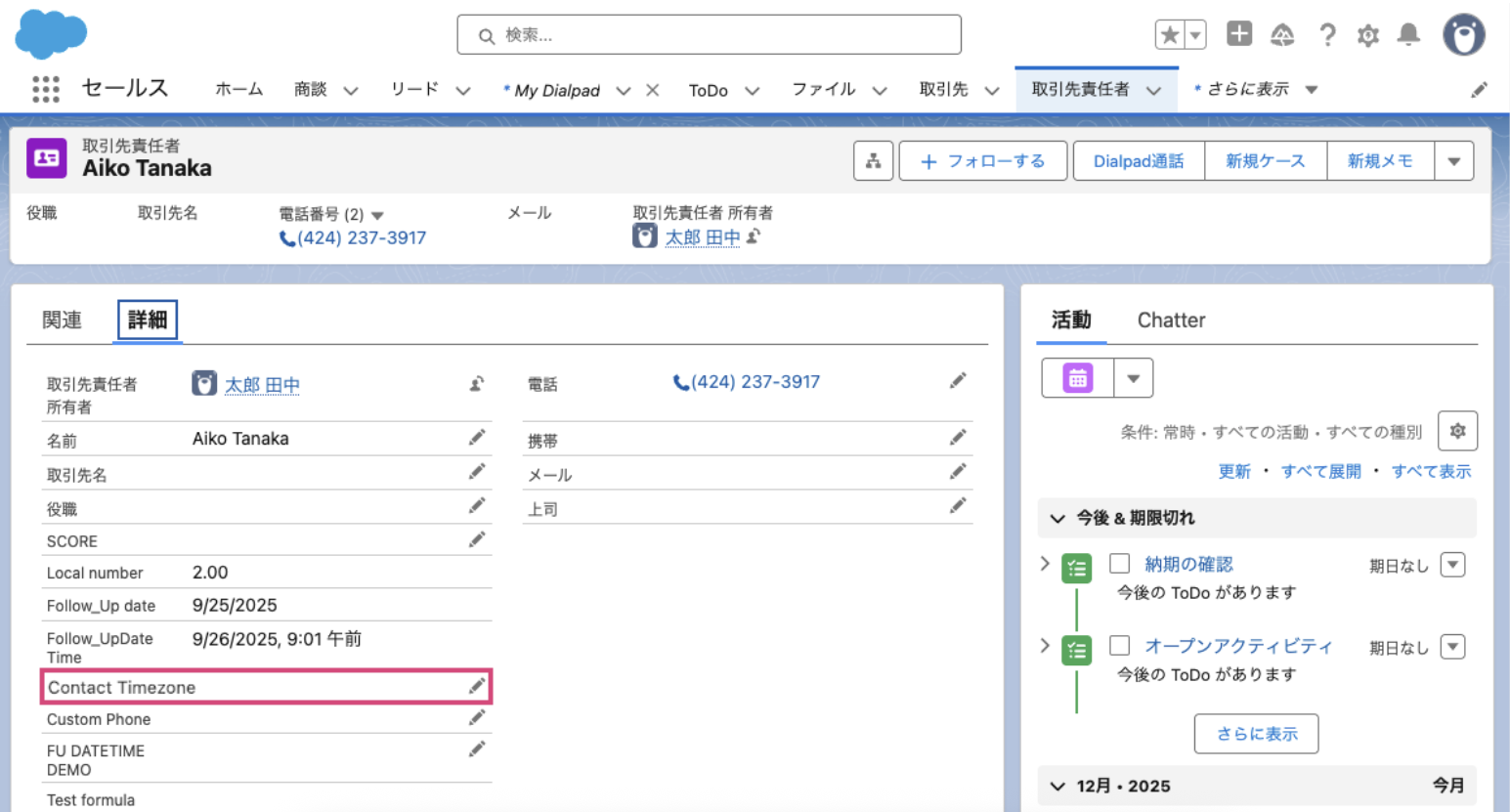
Task: Check the オープンアクティビティ task checkbox
Action: 1120,646
